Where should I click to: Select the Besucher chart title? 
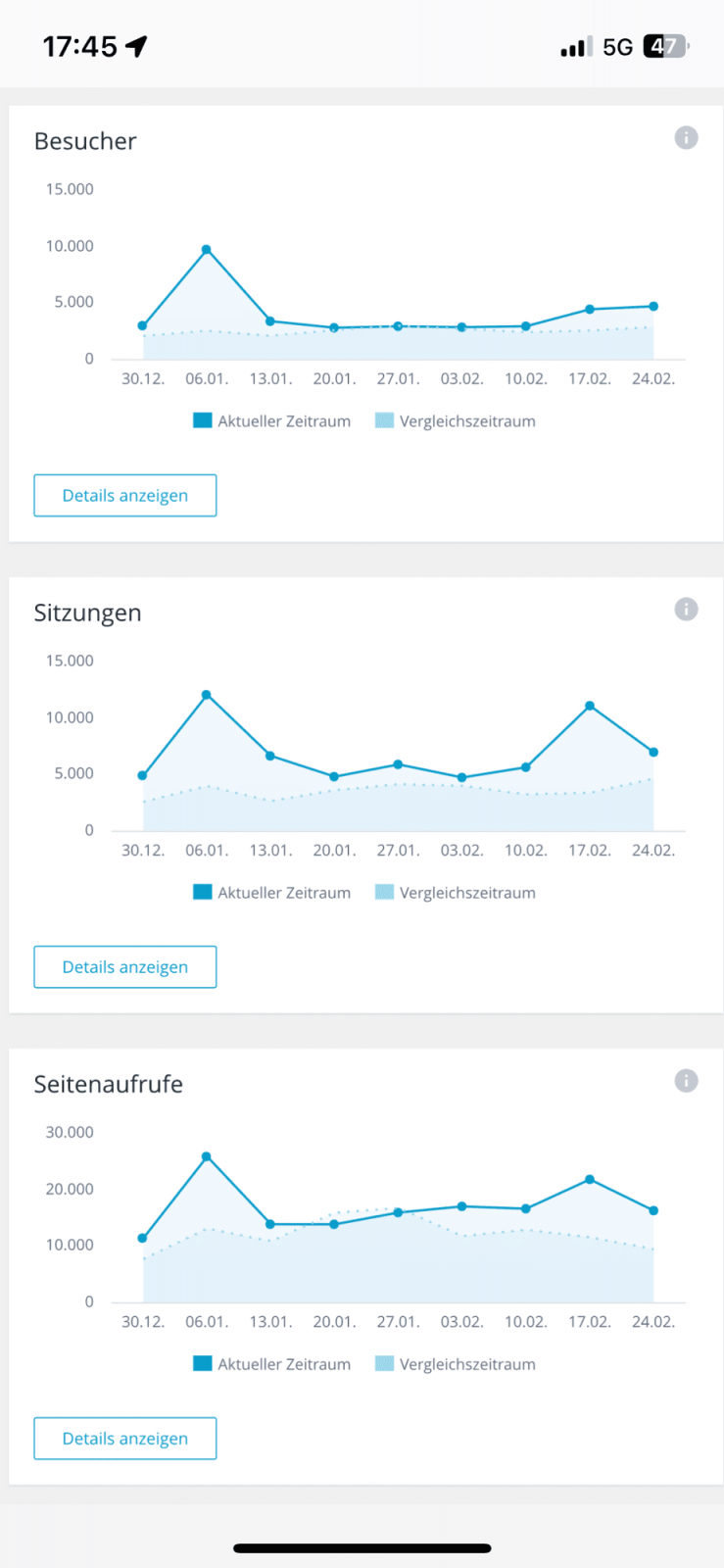pos(85,141)
